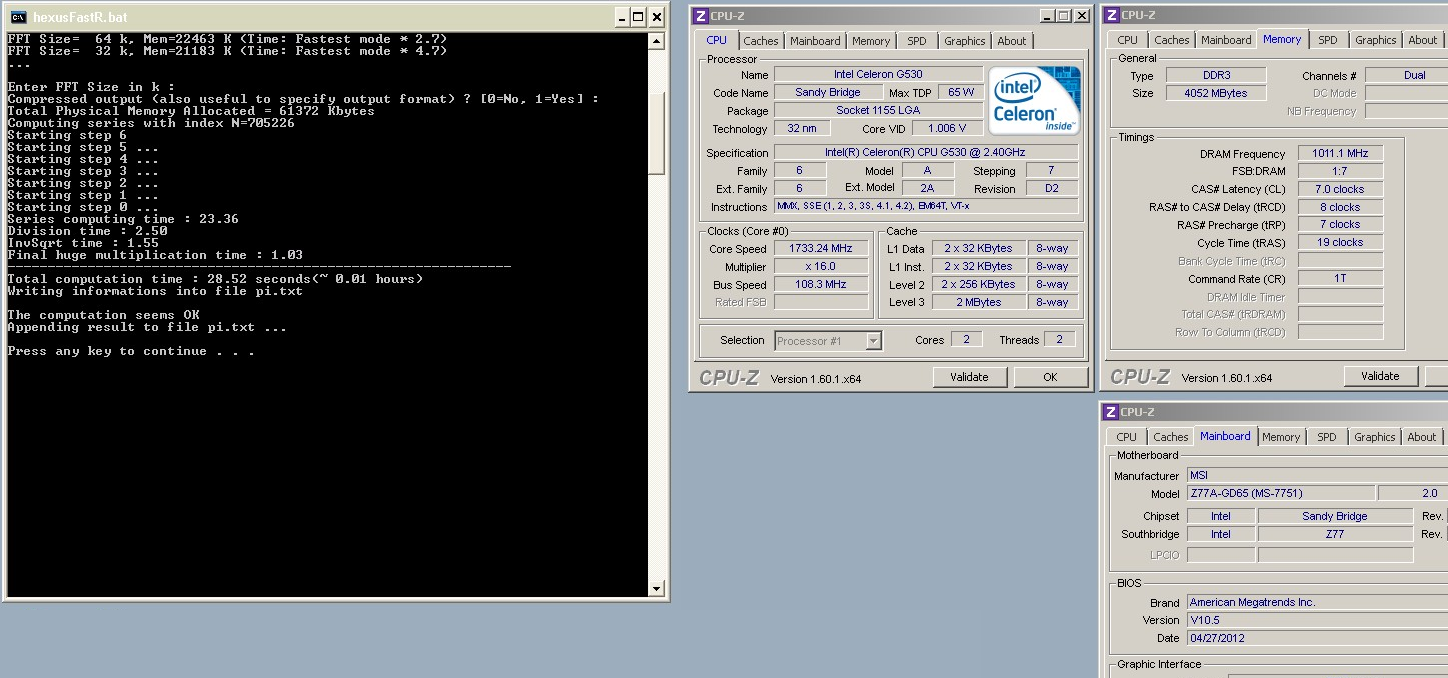The height and width of the screenshot is (678, 1448).
Task: Minimize the hexusFastR.bat console window
Action: (621, 17)
